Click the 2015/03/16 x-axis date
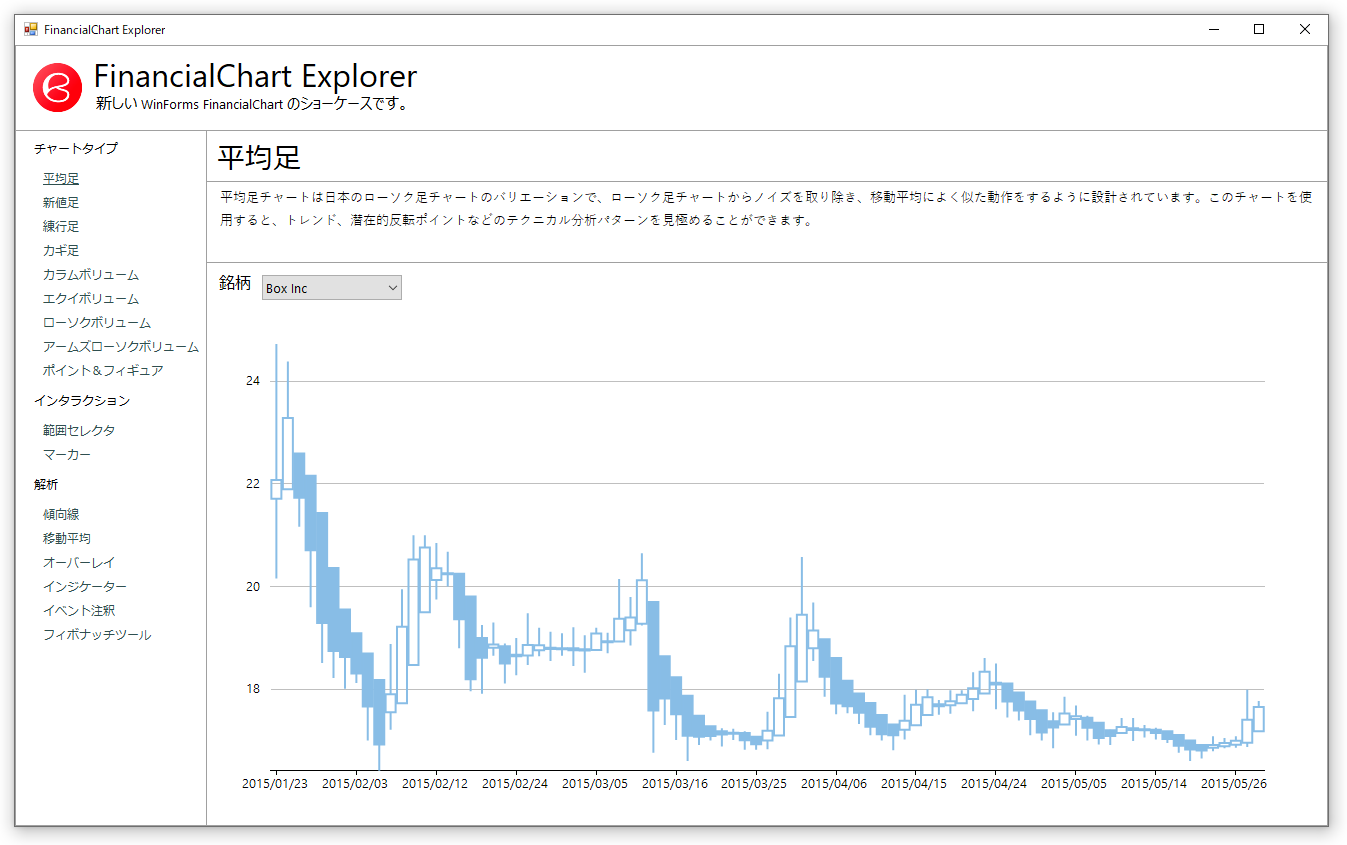 pyautogui.click(x=675, y=784)
